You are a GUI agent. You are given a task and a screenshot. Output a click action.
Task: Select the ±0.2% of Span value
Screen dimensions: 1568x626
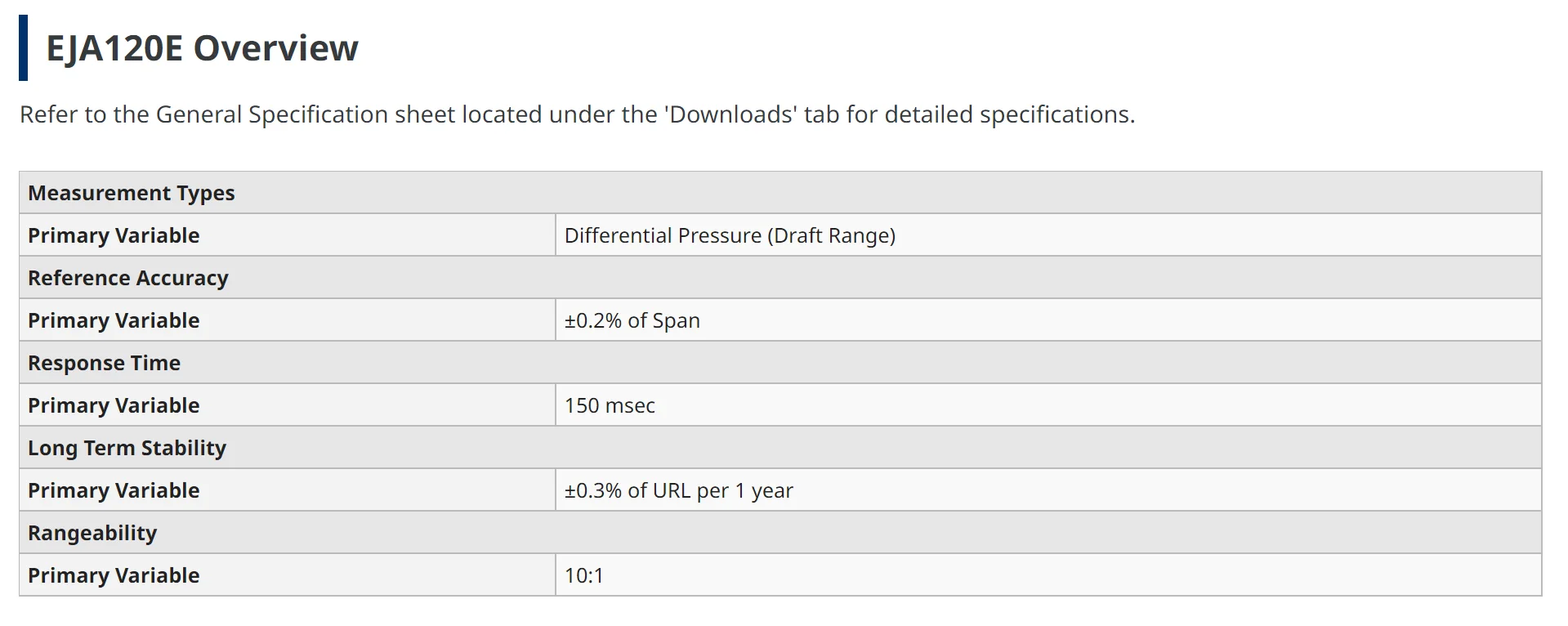coord(632,320)
